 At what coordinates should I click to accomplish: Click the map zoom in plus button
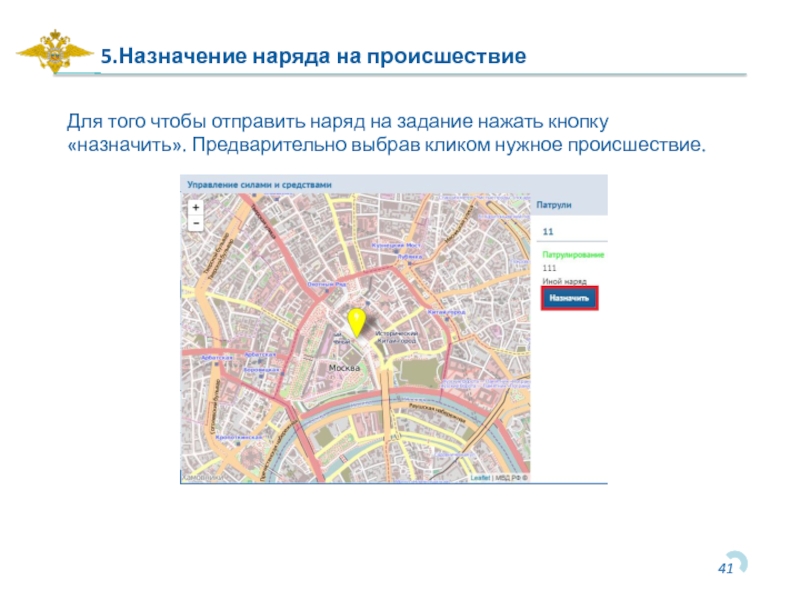pyautogui.click(x=195, y=207)
